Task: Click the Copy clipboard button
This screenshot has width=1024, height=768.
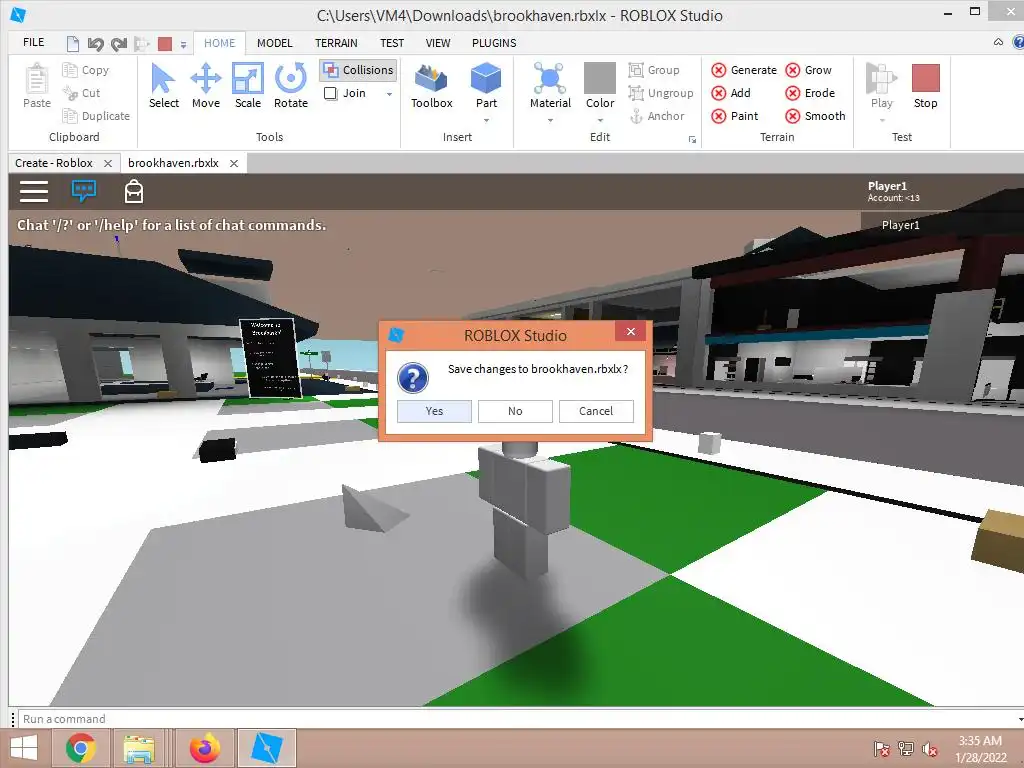Action: (x=86, y=70)
